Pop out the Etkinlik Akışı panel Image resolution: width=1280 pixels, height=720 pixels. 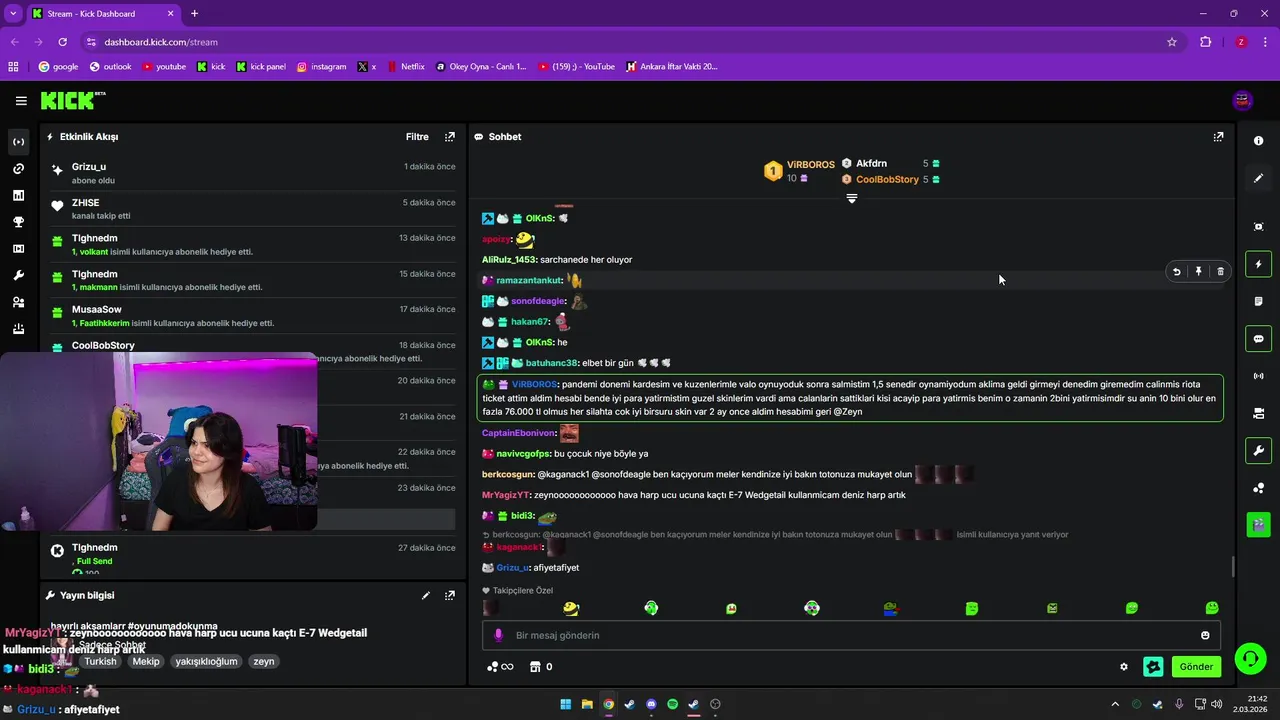click(x=450, y=137)
